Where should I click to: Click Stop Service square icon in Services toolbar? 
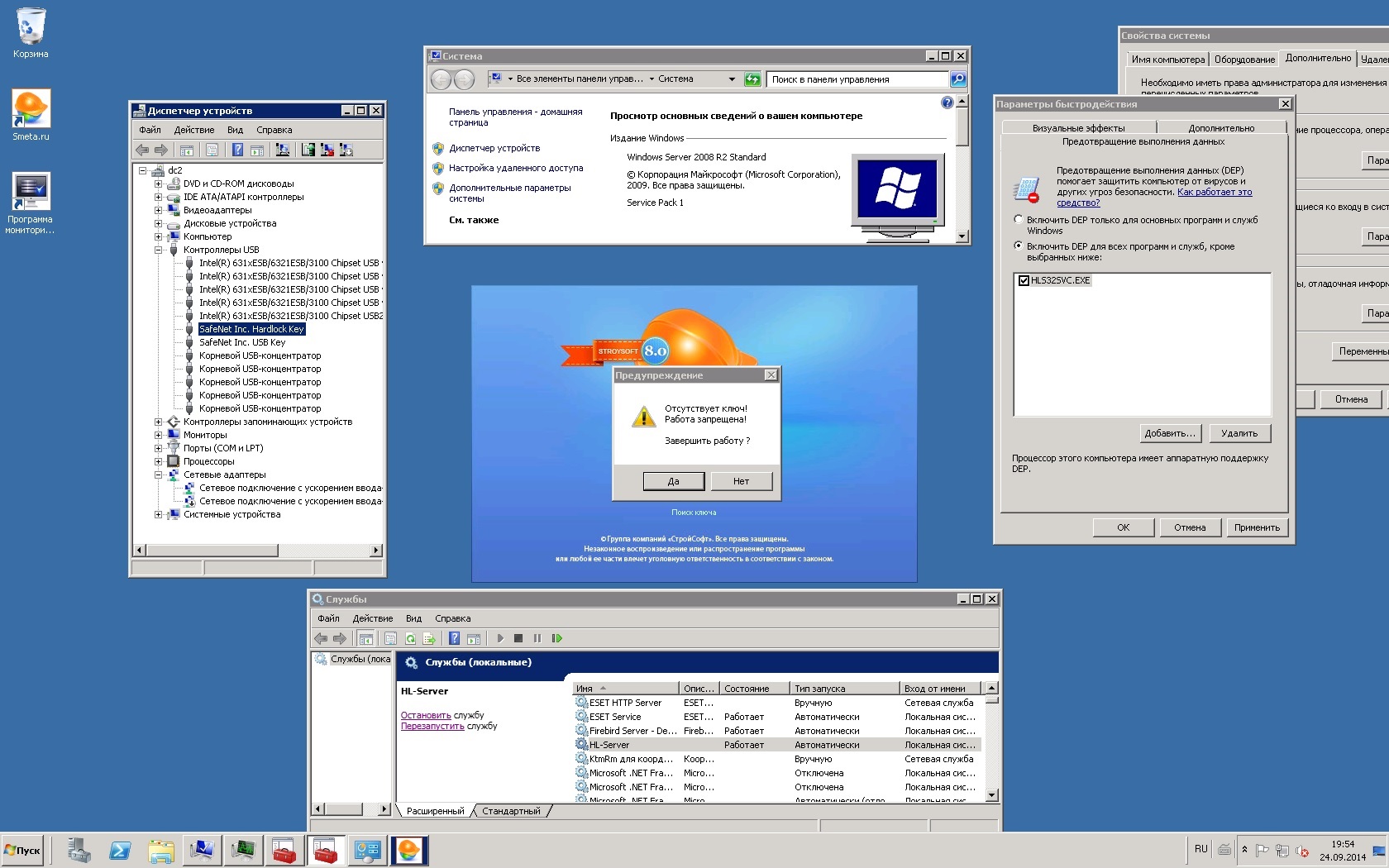pos(518,638)
